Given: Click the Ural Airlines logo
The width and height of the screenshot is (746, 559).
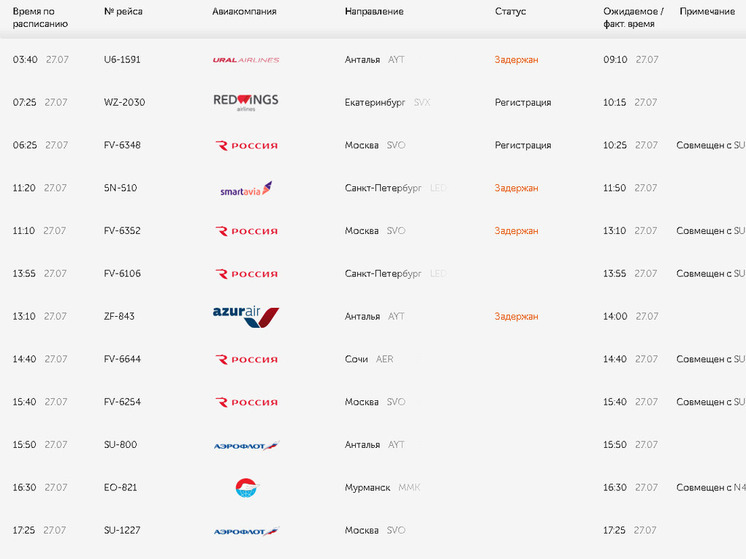Looking at the screenshot, I should (x=246, y=60).
